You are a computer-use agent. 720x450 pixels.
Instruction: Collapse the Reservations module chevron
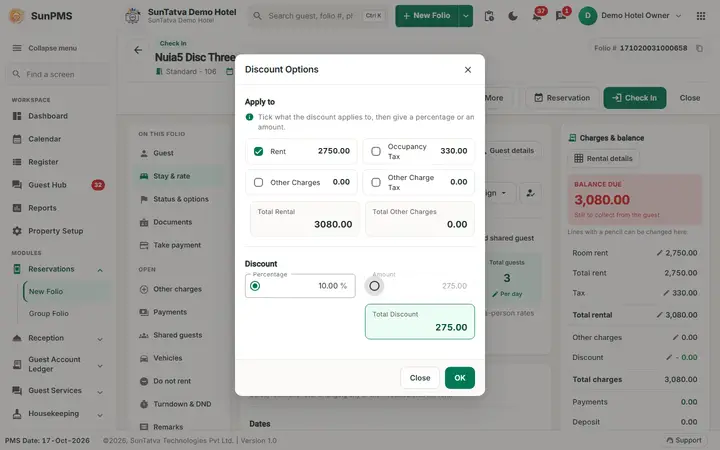click(x=100, y=270)
